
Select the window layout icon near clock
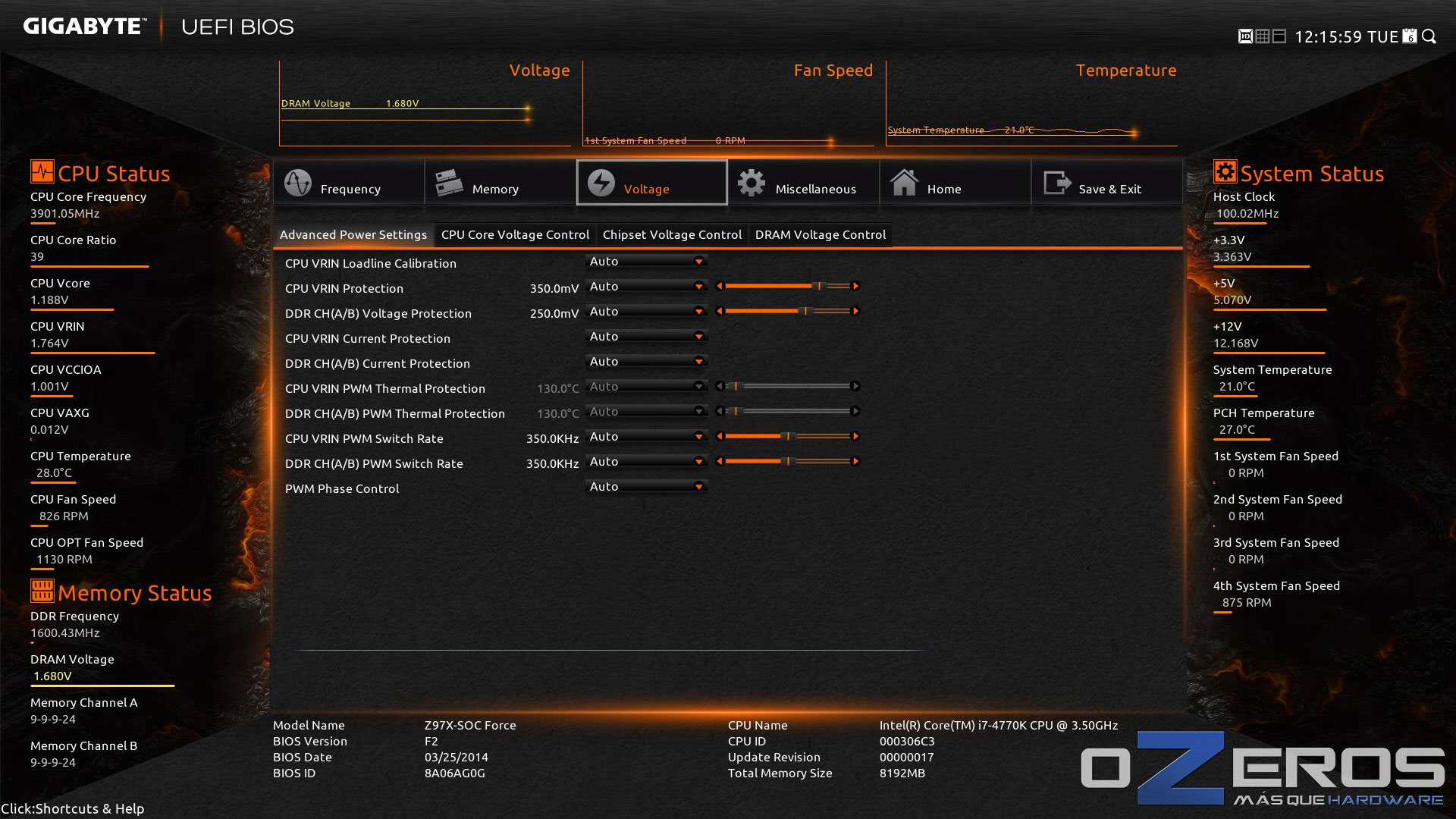point(1279,36)
